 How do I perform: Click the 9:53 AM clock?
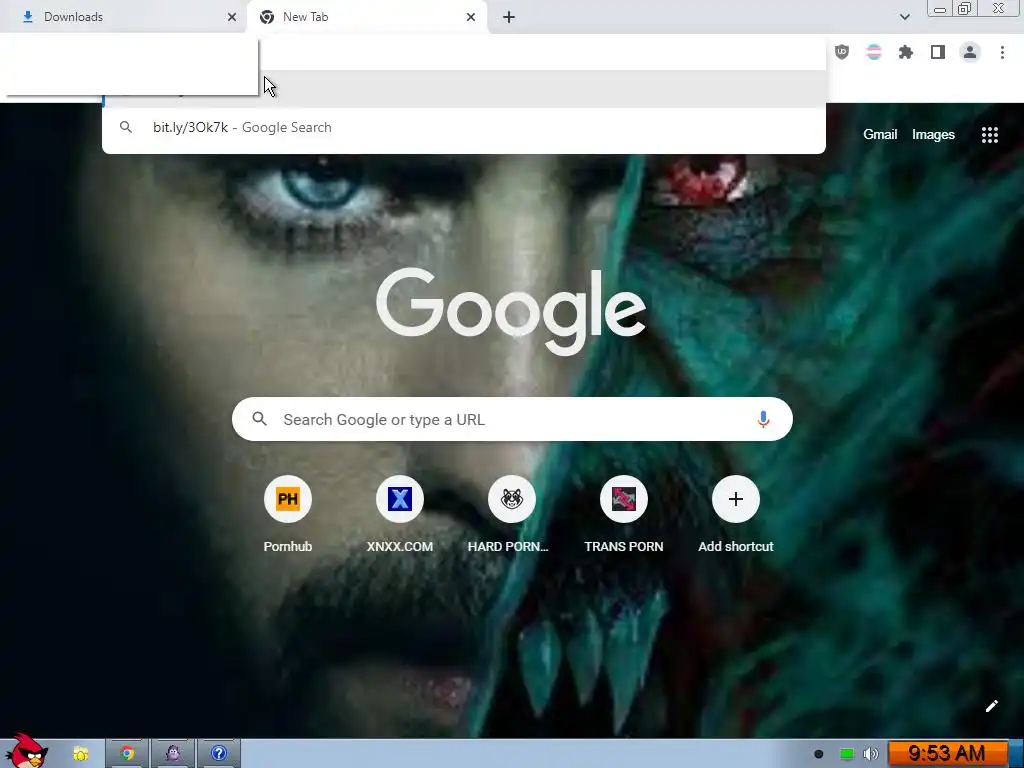point(947,754)
